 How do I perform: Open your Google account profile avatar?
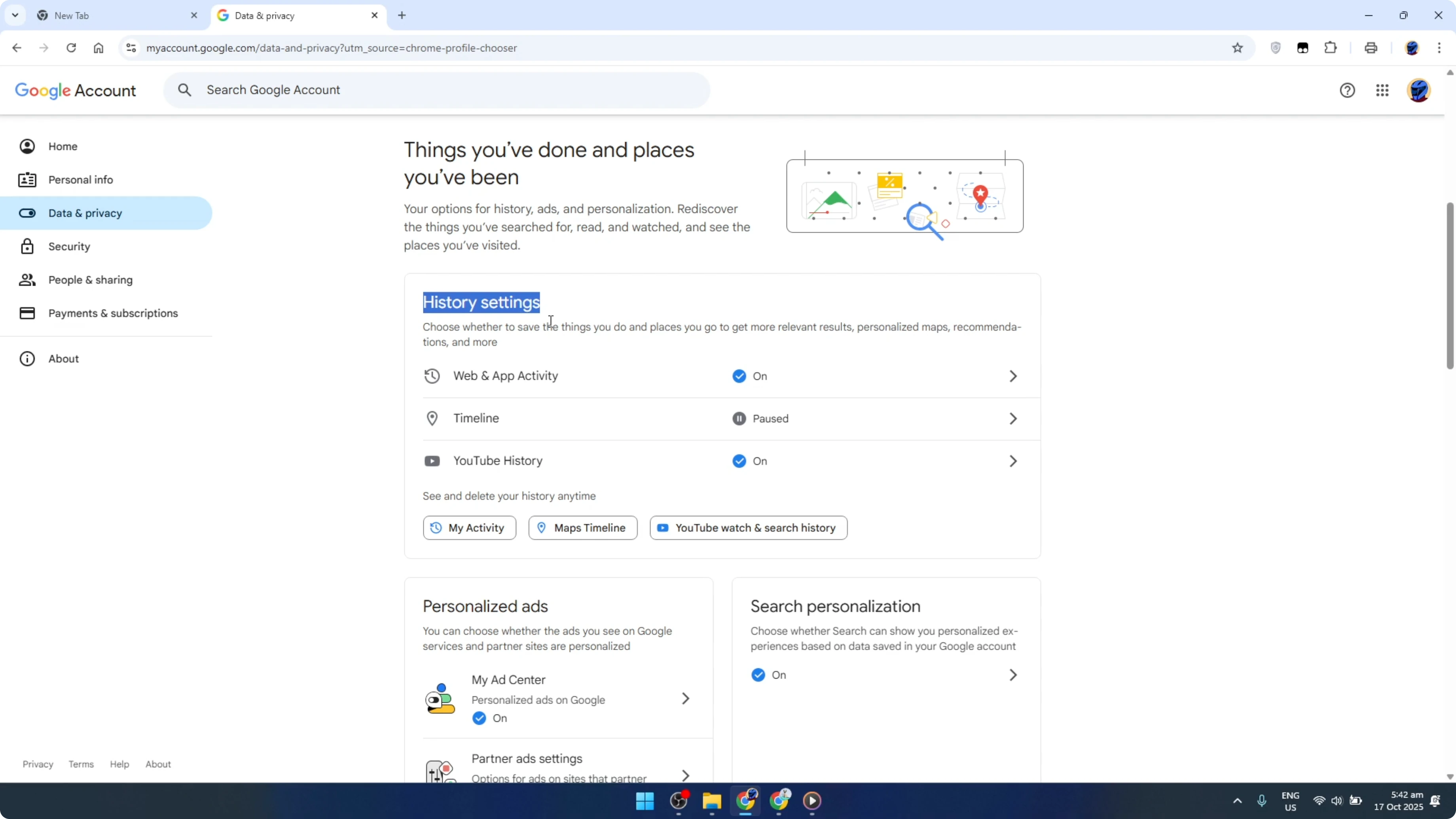(1419, 91)
